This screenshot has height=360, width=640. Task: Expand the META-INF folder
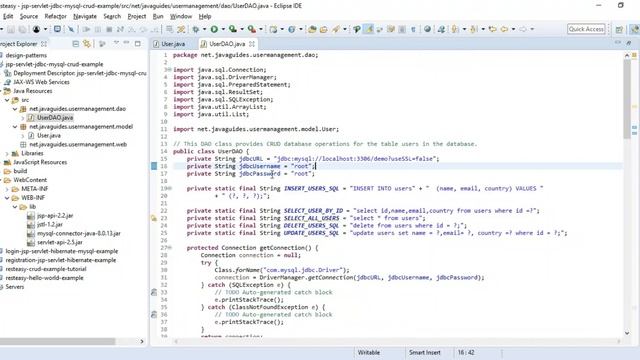pyautogui.click(x=7, y=189)
